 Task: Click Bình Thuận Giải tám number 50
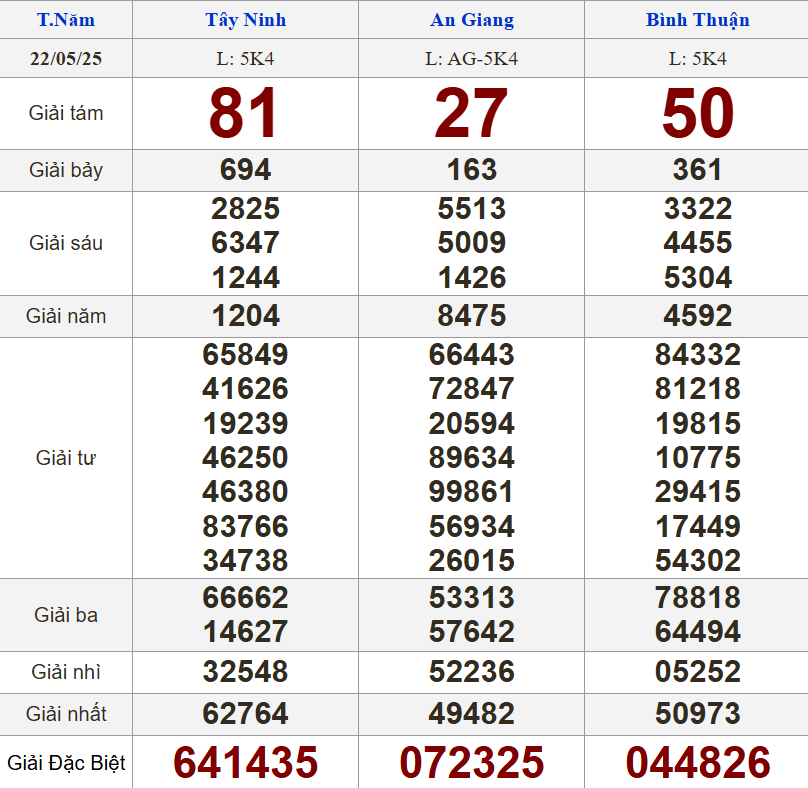[x=697, y=113]
